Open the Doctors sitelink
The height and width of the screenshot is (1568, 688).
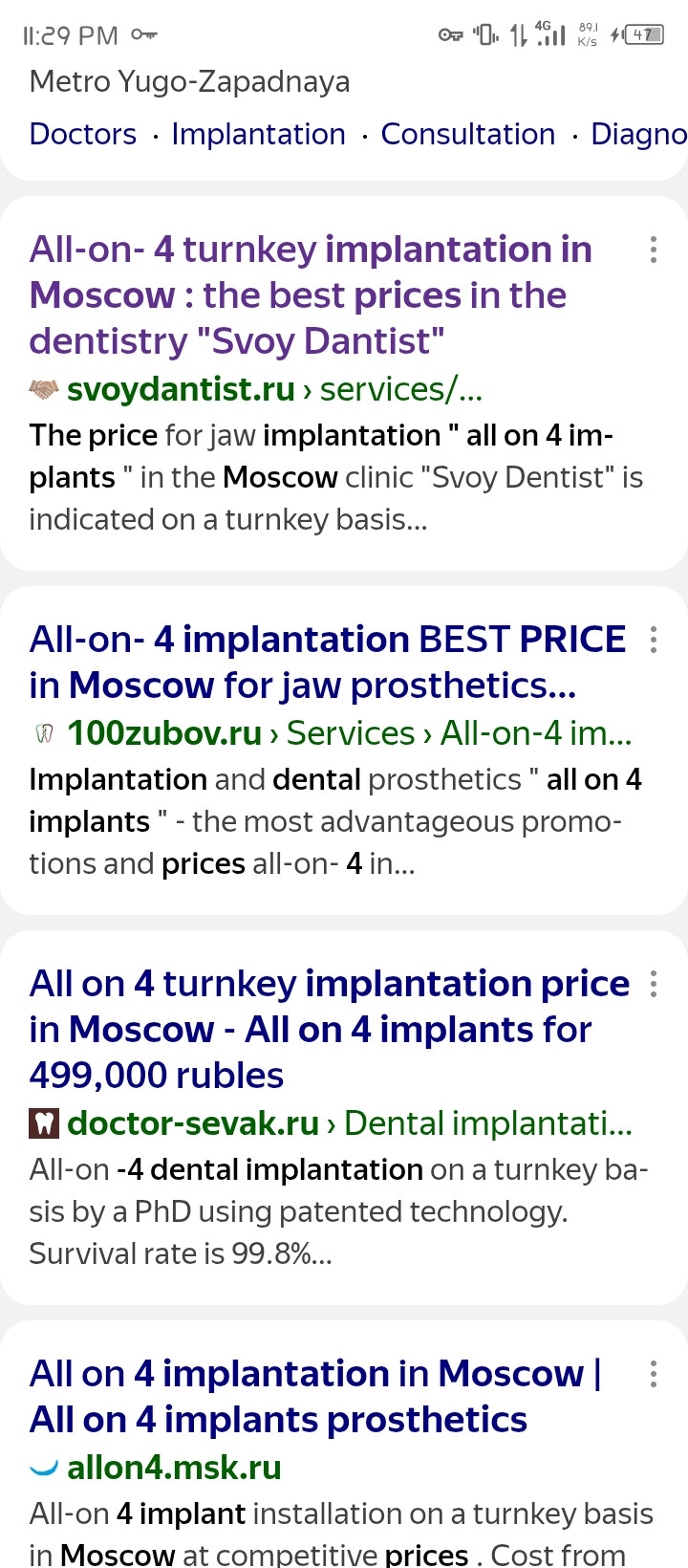83,135
